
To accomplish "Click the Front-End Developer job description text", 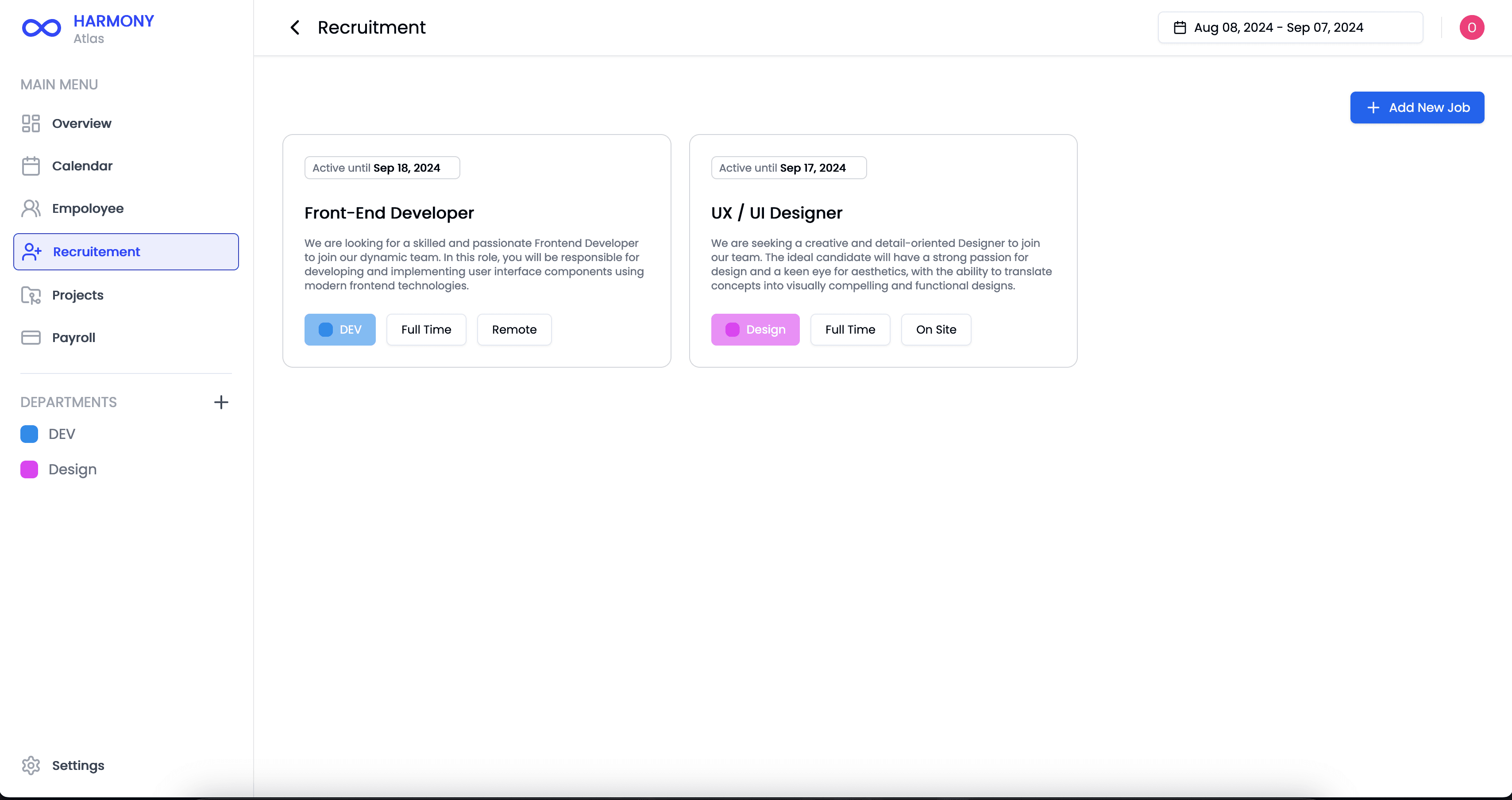I will coord(474,264).
